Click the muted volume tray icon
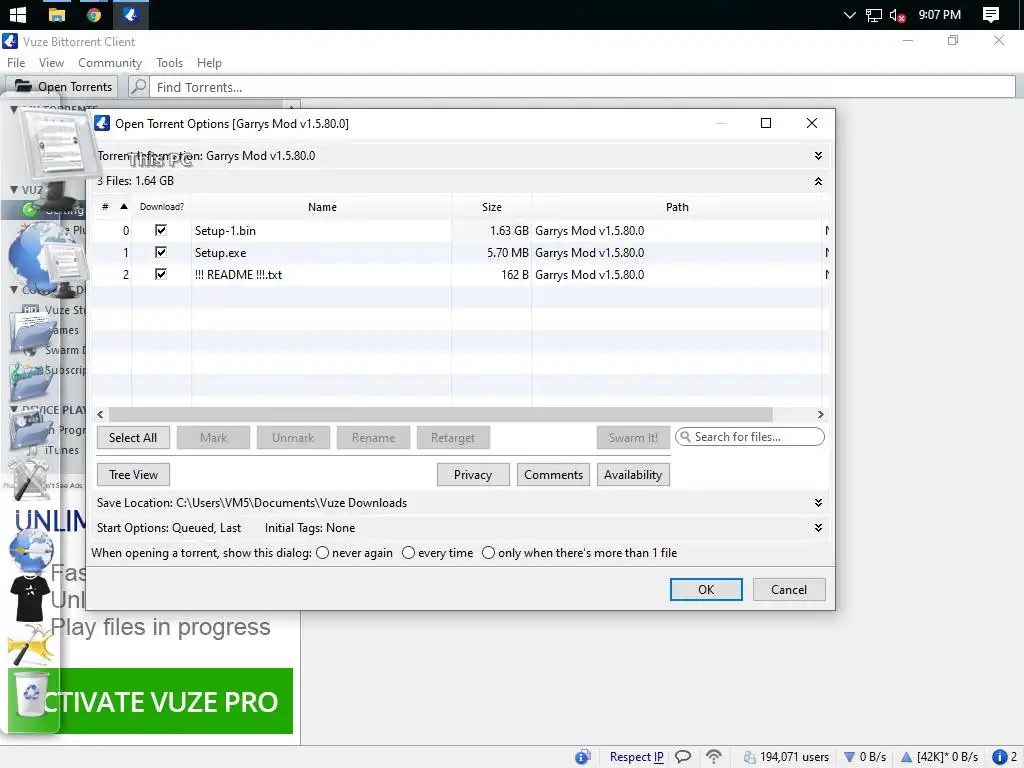The height and width of the screenshot is (768, 1024). (x=897, y=15)
